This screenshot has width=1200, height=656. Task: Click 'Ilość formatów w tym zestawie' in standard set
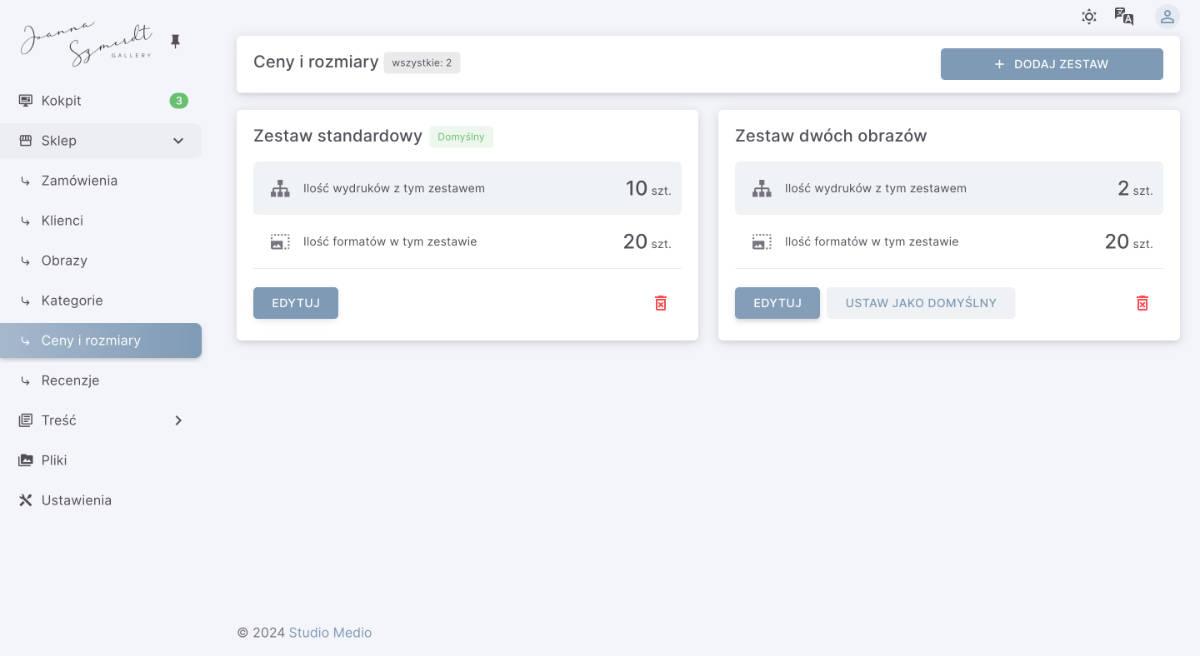pos(390,242)
